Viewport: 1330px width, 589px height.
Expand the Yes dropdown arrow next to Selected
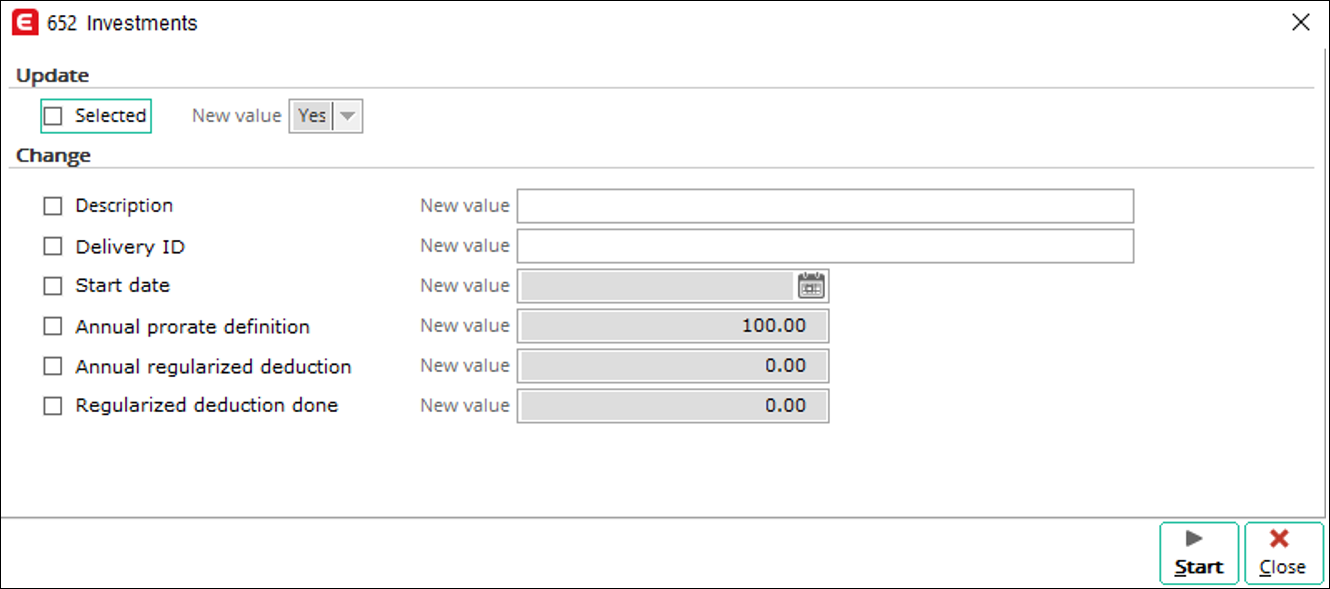(x=347, y=116)
